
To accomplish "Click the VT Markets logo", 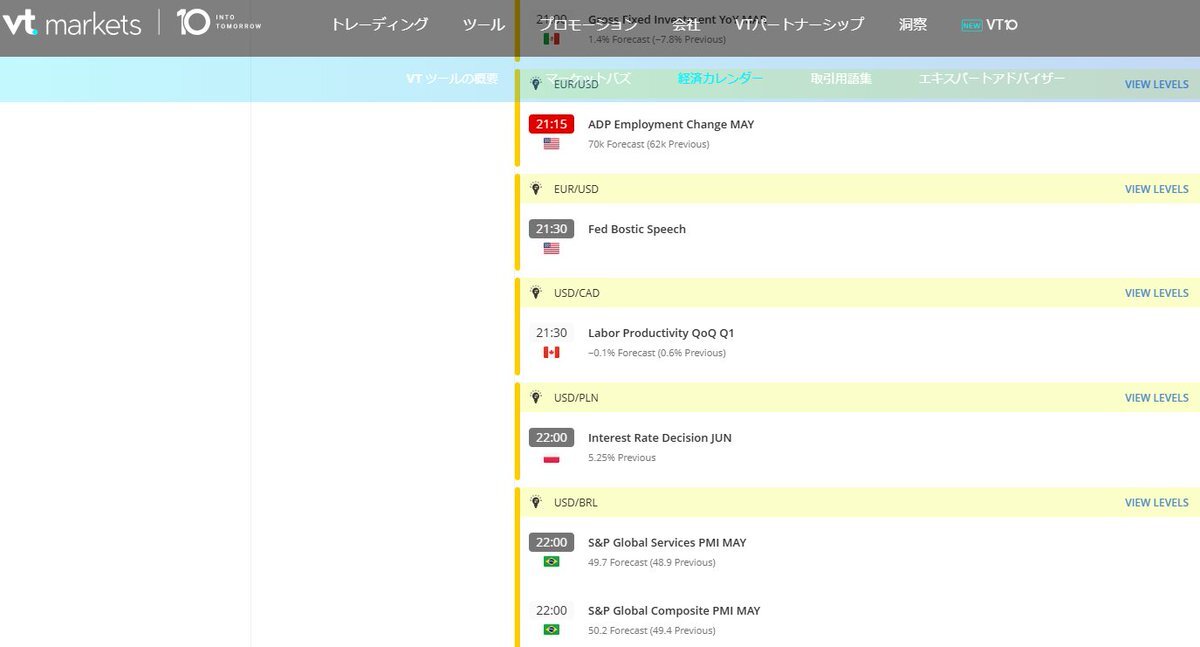I will 71,23.
